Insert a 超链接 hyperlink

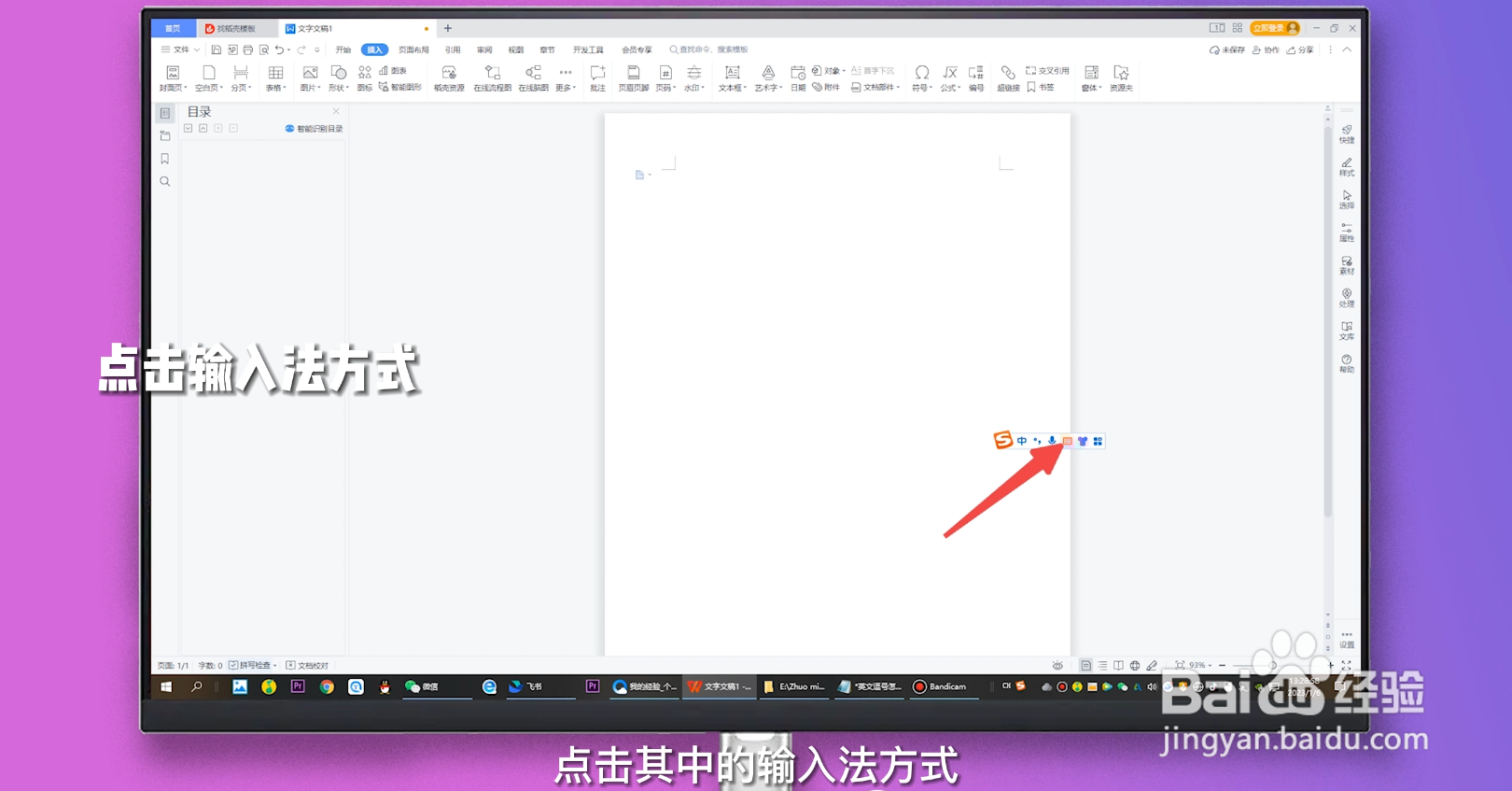point(1008,78)
